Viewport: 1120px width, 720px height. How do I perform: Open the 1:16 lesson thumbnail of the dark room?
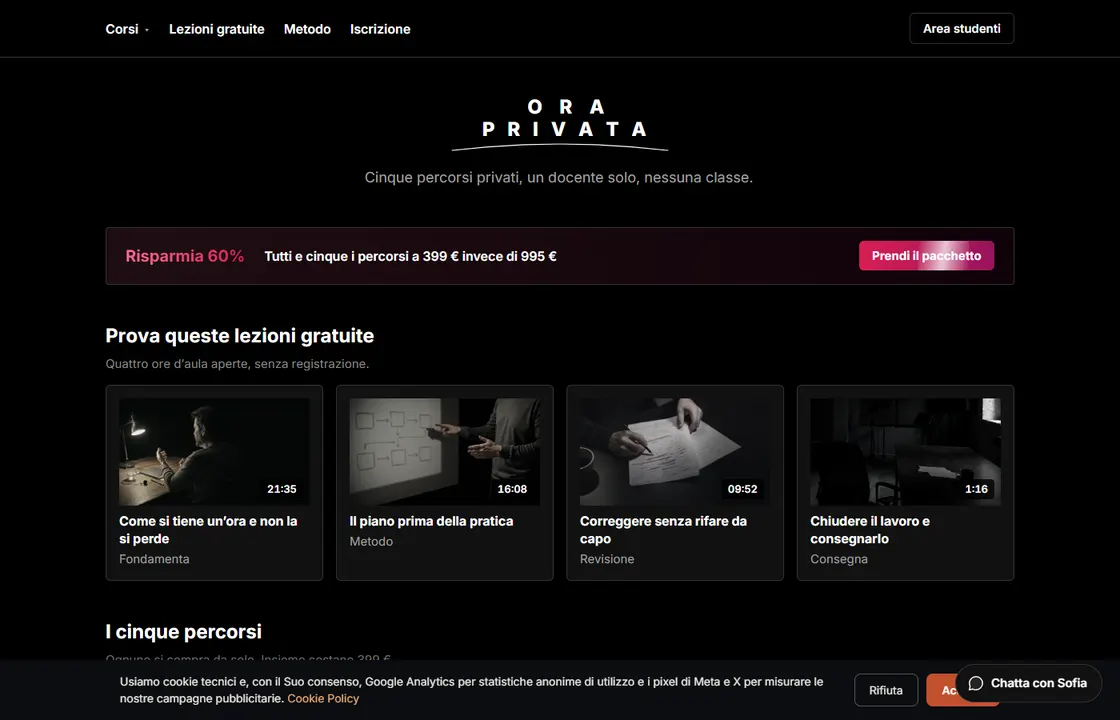tap(905, 451)
